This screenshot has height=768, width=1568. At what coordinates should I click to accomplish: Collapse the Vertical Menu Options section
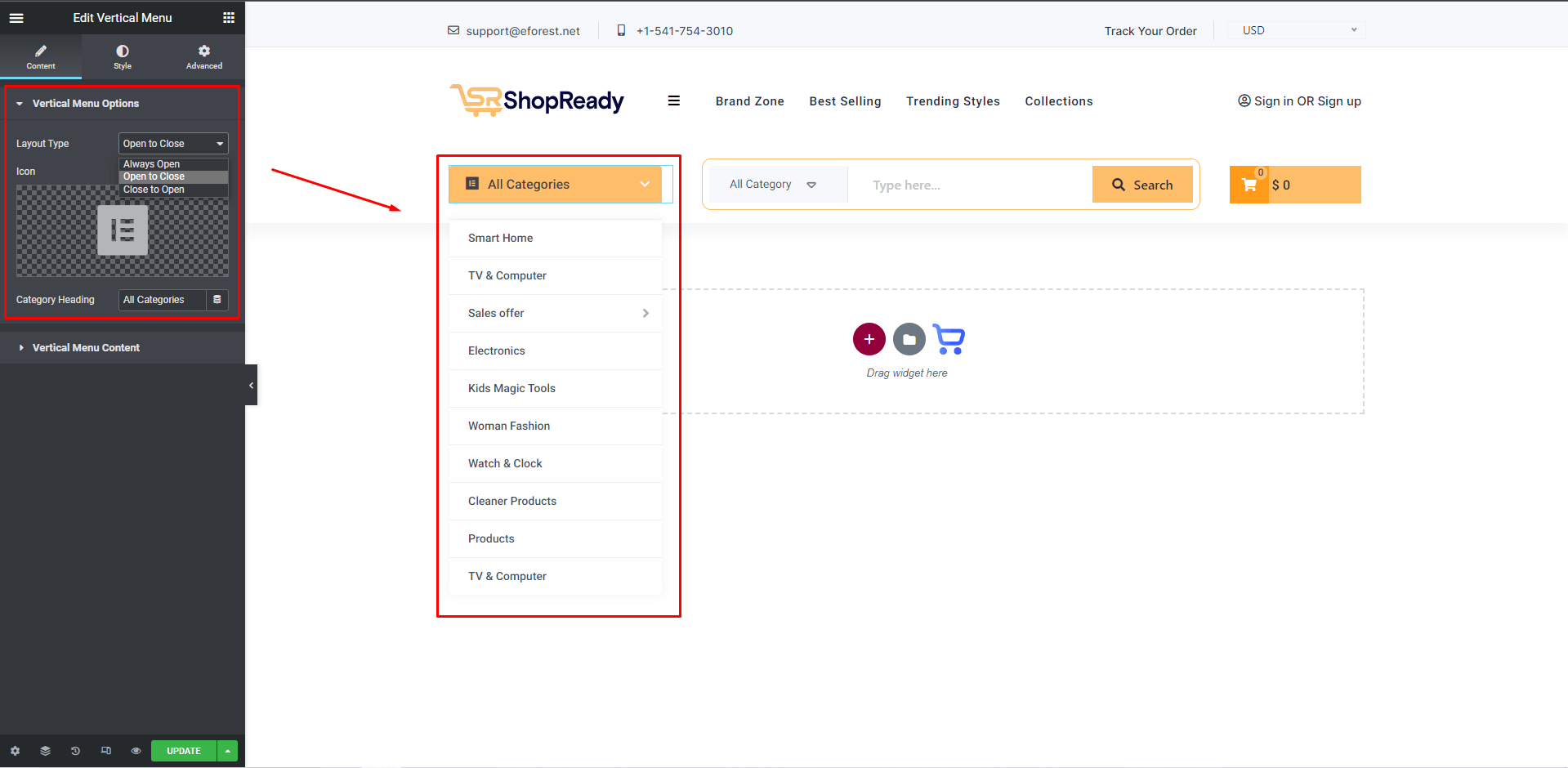tap(85, 104)
